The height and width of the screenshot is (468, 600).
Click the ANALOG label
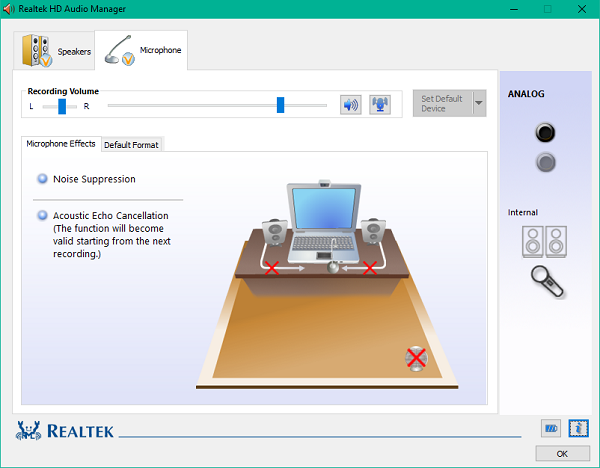[x=526, y=94]
